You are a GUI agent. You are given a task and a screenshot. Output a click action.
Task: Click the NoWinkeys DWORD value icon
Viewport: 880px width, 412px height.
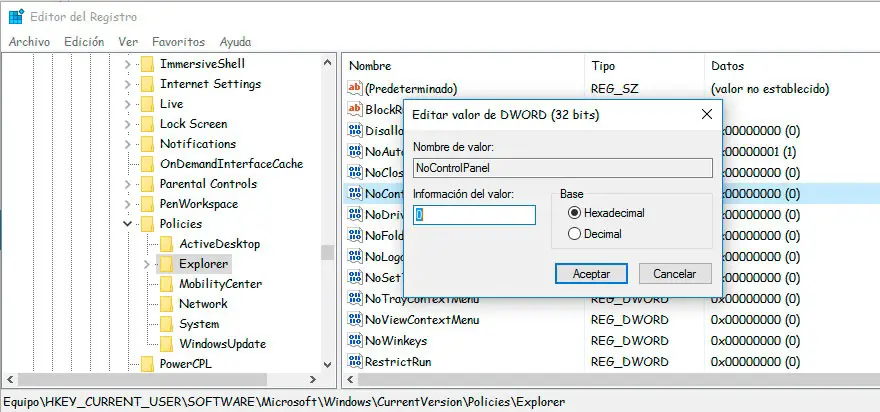coord(354,341)
